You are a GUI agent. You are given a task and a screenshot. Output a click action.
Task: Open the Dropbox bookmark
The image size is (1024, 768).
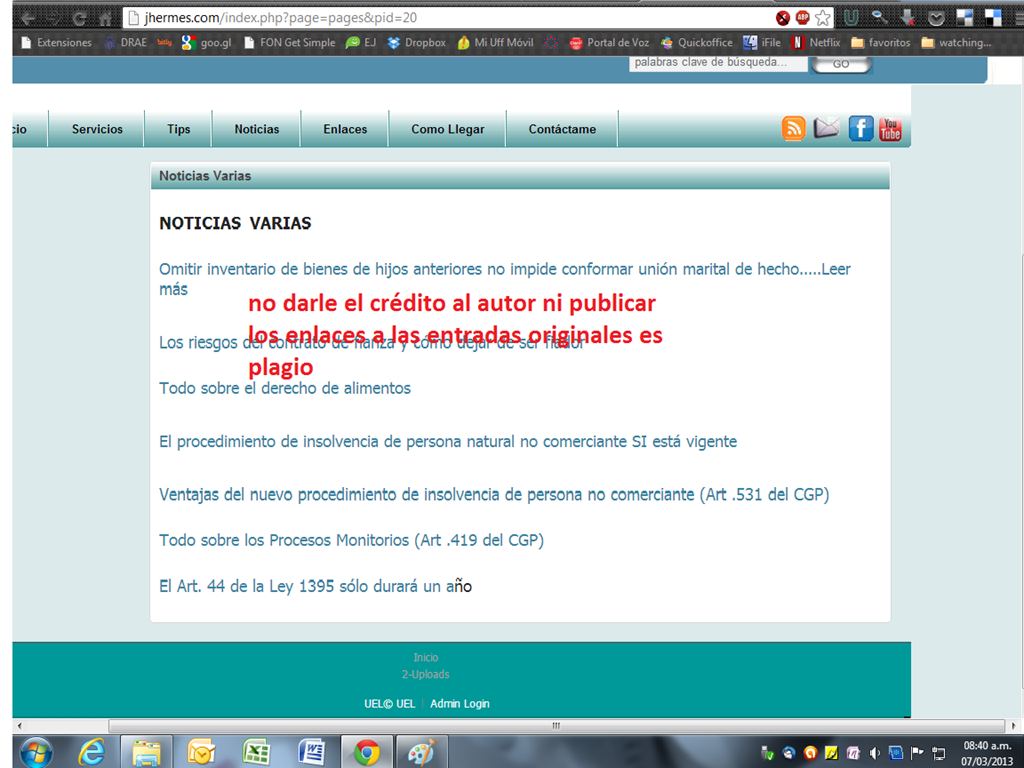pos(416,43)
